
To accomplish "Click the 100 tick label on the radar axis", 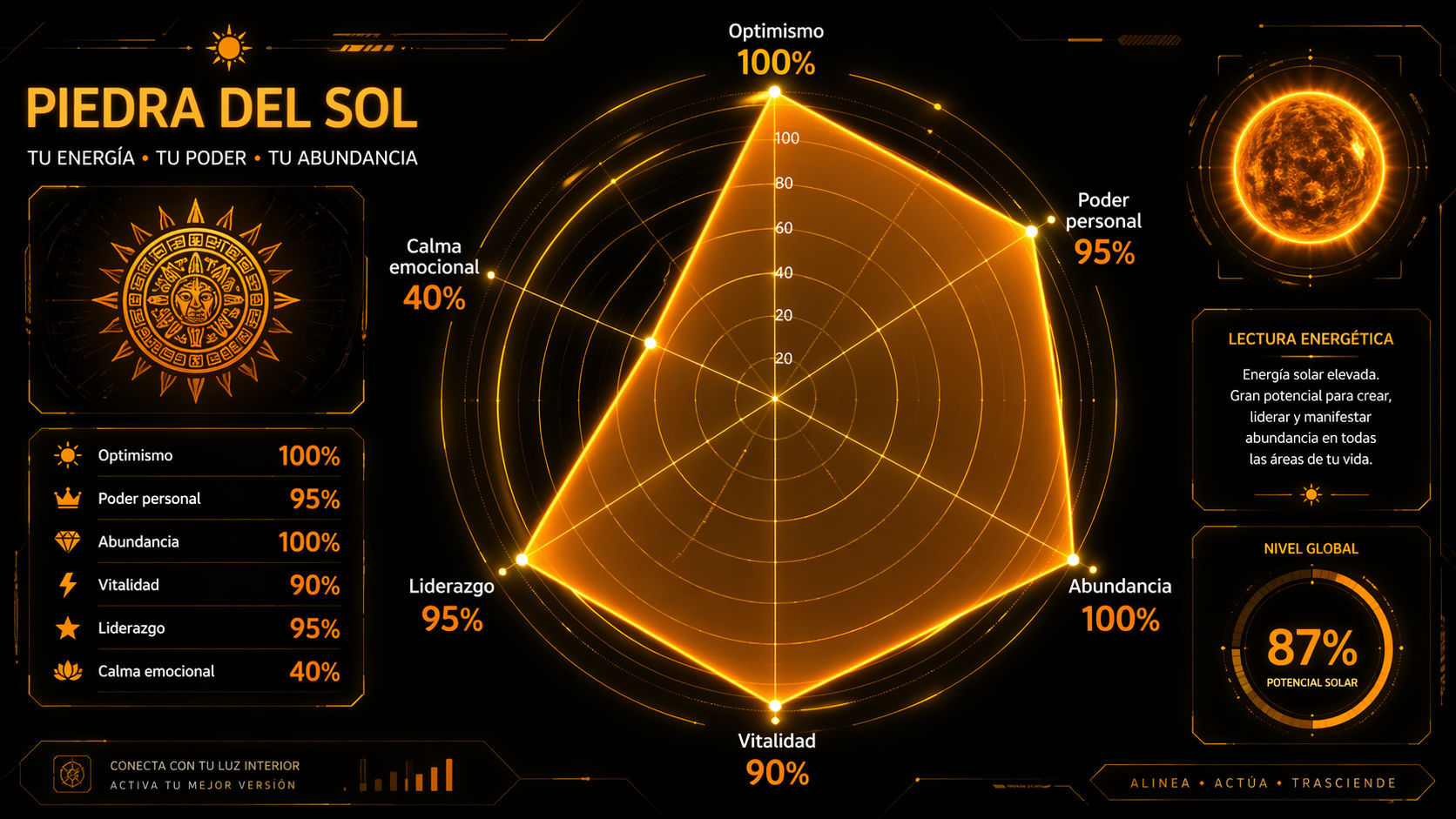I will (x=787, y=138).
